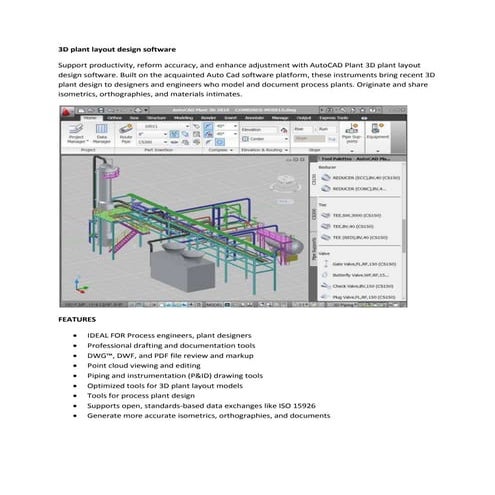Click the UCS axis icon in viewport
Screen dimensions: 495x495
tap(80, 285)
